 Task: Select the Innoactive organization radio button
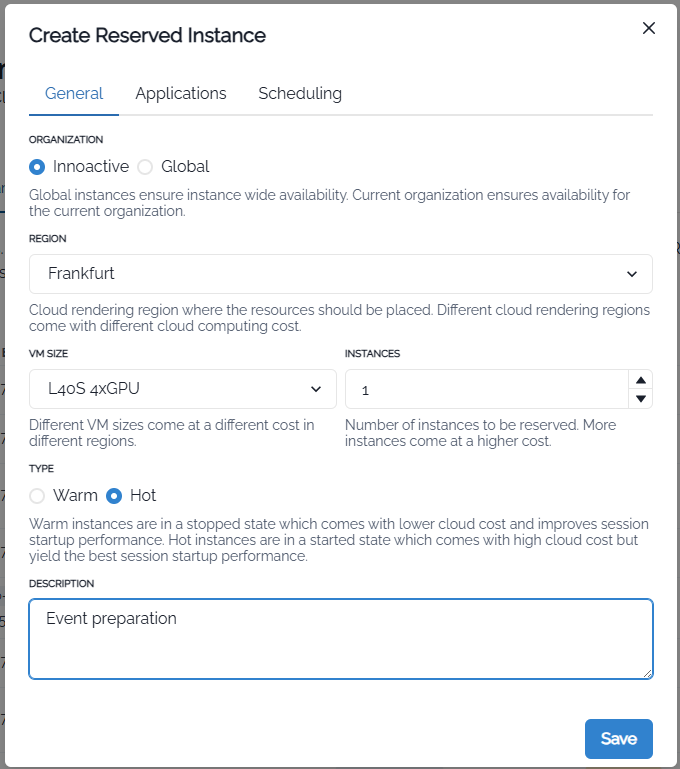pos(37,167)
